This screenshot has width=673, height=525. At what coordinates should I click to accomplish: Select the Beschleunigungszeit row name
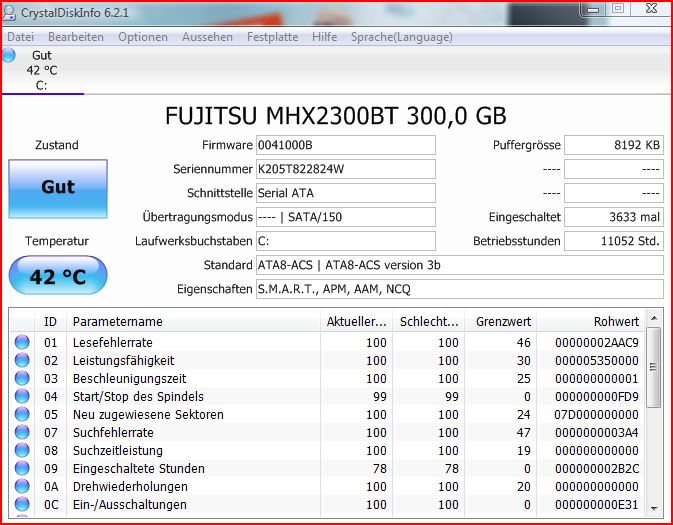click(129, 378)
